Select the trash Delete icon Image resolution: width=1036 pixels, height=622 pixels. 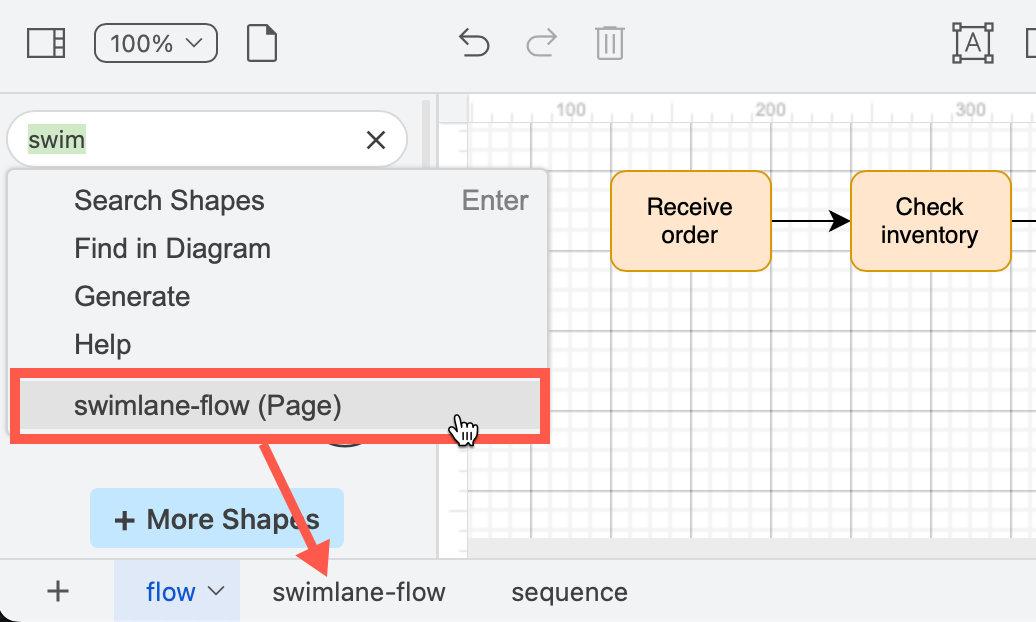(610, 42)
